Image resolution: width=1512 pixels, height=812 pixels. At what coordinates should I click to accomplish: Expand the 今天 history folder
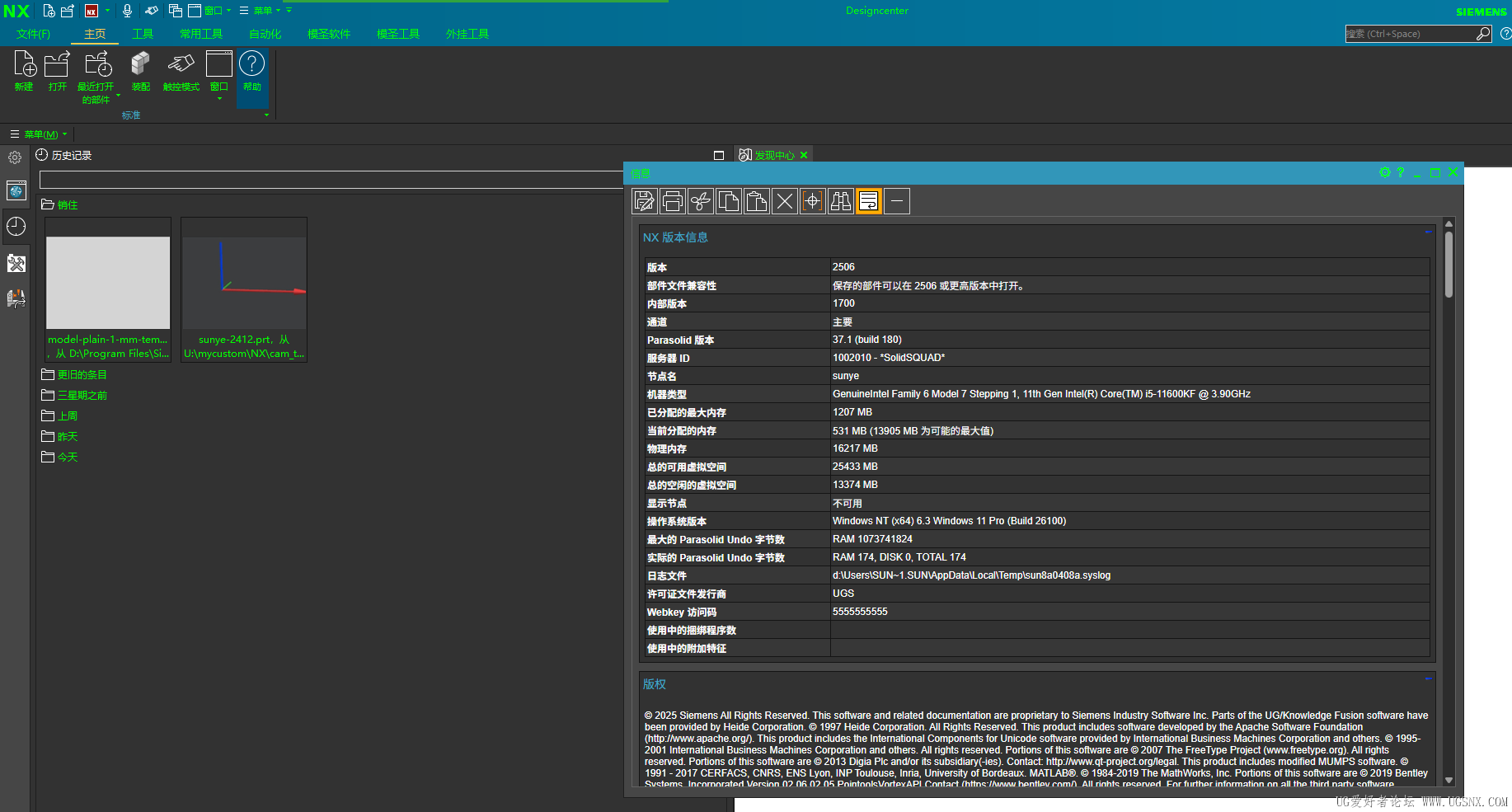point(67,458)
